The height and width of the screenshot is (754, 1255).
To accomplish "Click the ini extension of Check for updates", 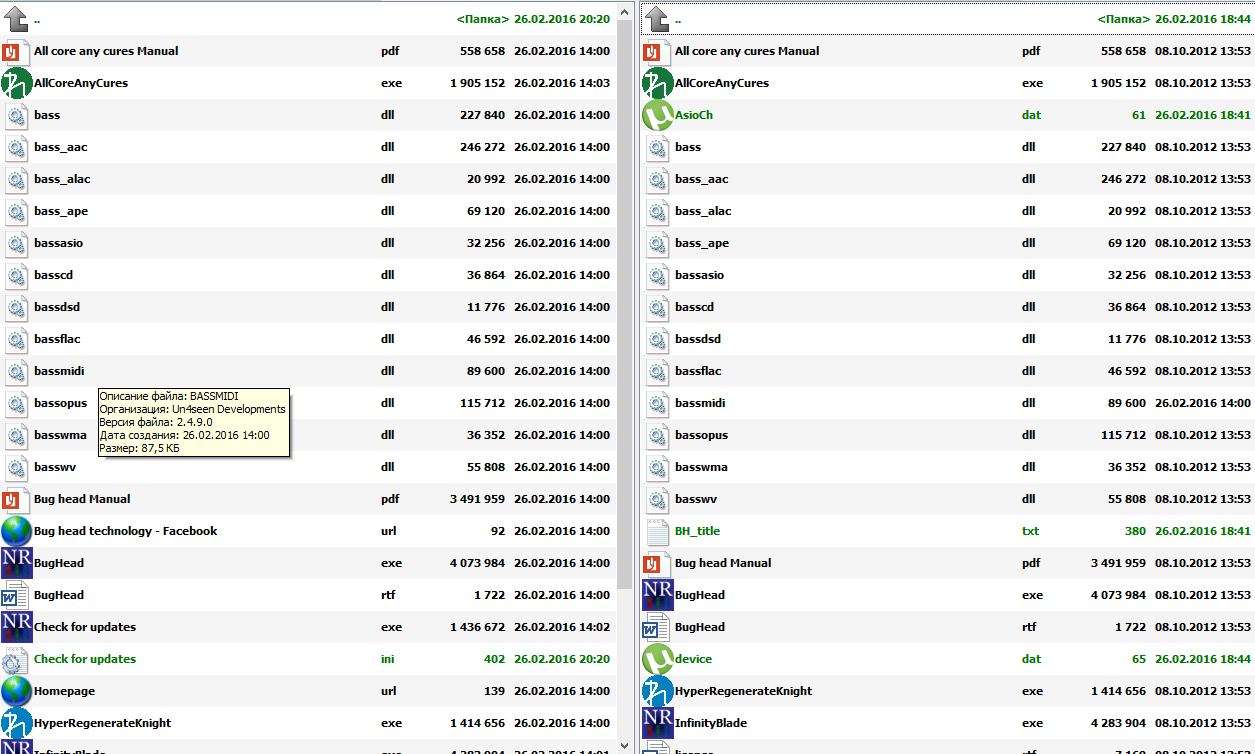I will click(388, 659).
